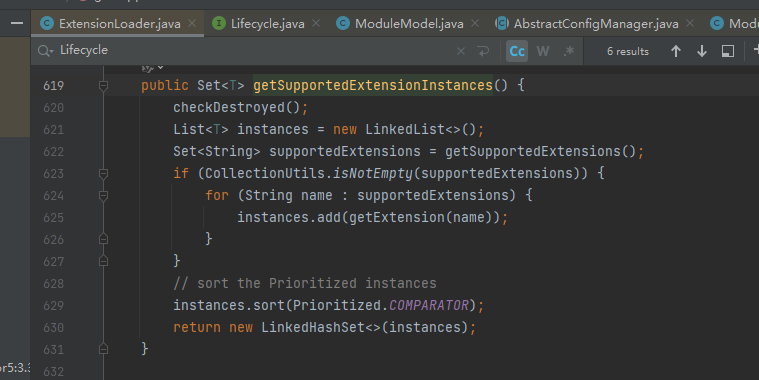This screenshot has height=380, width=759.
Task: Click the class icon on ModuleModel.java tab
Action: tap(343, 23)
